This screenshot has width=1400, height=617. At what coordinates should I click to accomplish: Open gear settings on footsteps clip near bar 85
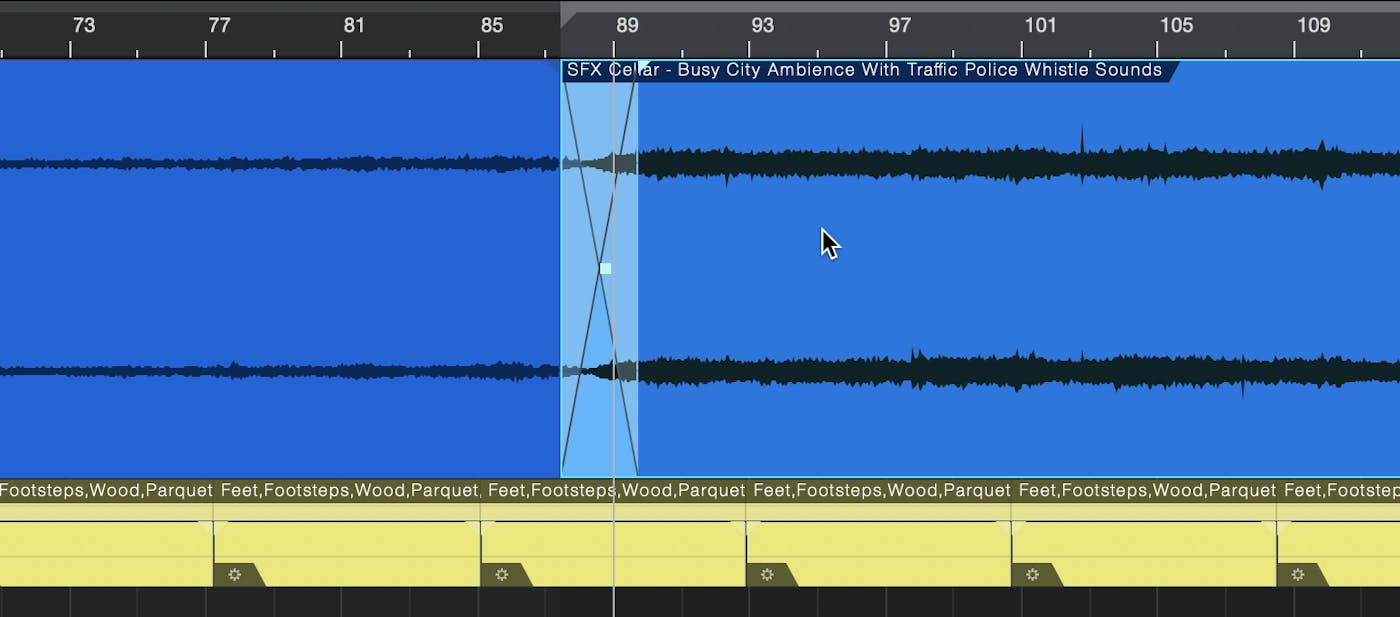502,575
